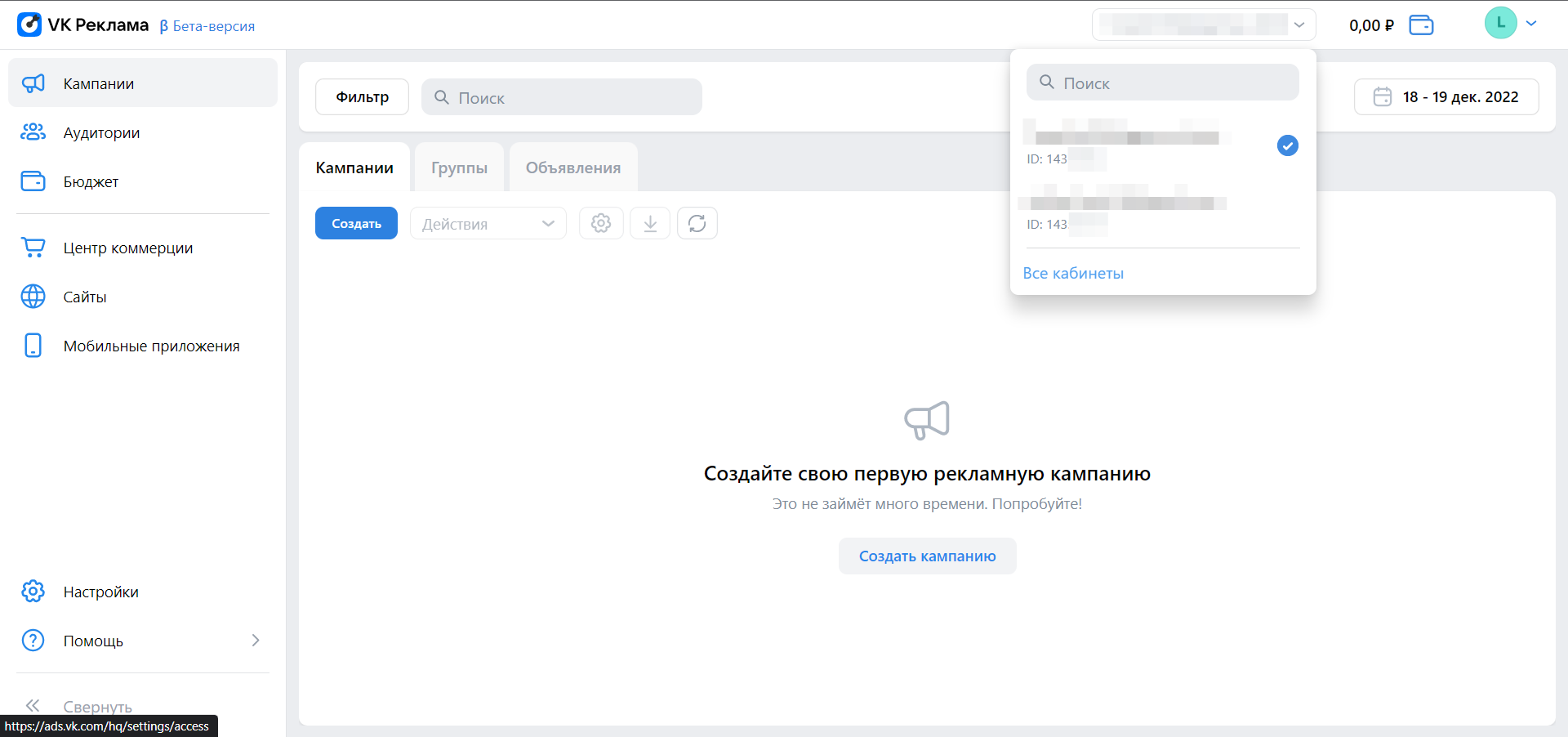The width and height of the screenshot is (1568, 737).
Task: Click the Свернуть sidebar label
Action: coord(98,707)
